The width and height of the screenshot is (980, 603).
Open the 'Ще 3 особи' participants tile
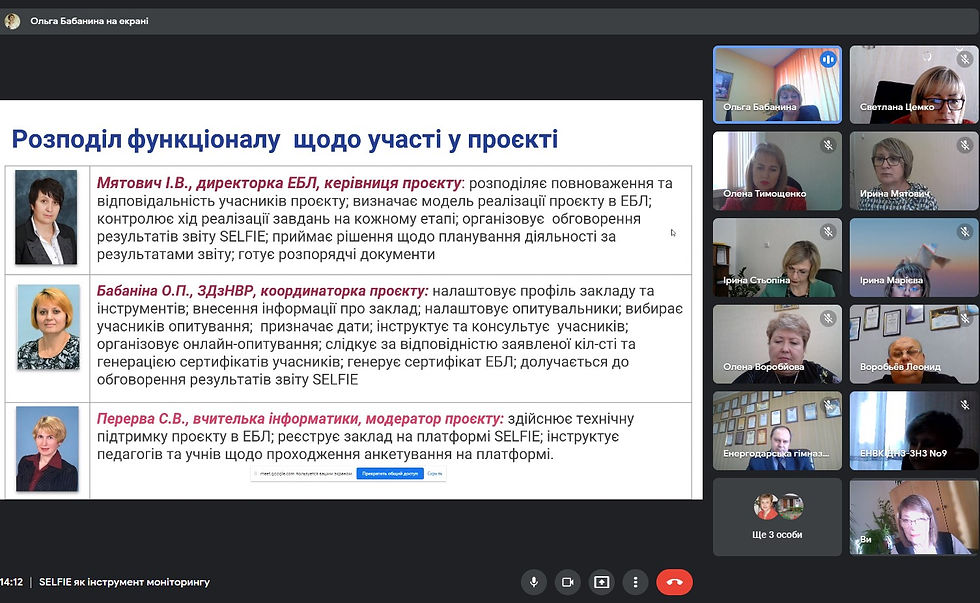pos(778,517)
